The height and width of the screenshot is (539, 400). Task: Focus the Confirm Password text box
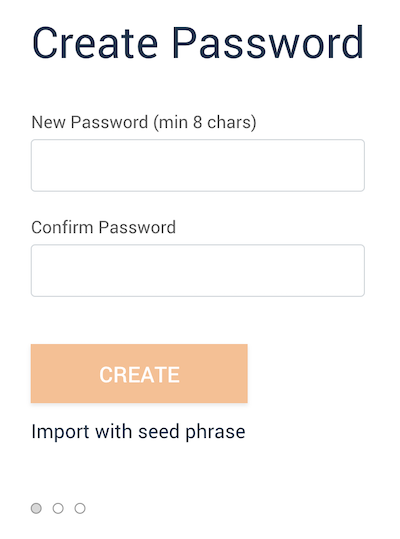[198, 271]
